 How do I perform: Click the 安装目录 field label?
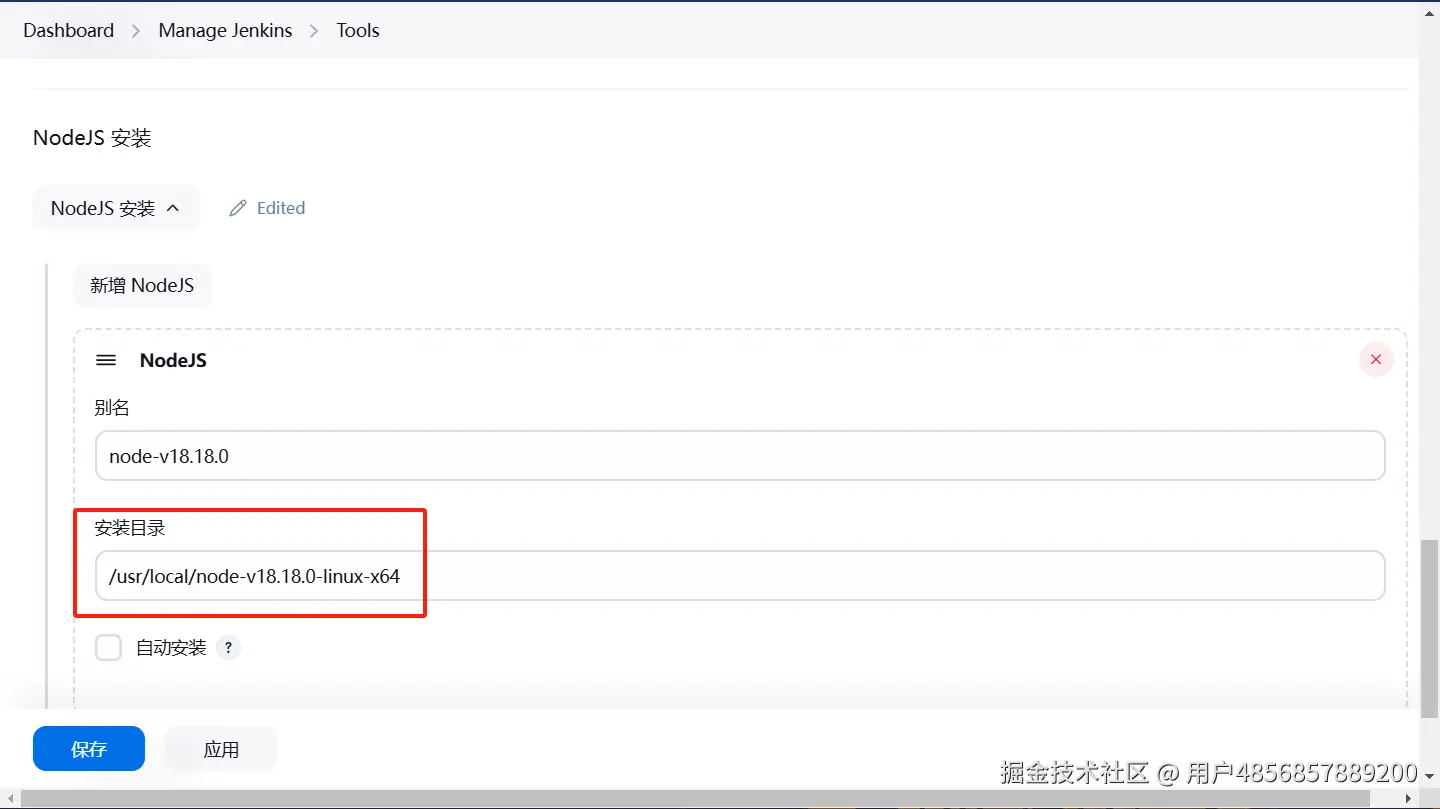(x=130, y=528)
